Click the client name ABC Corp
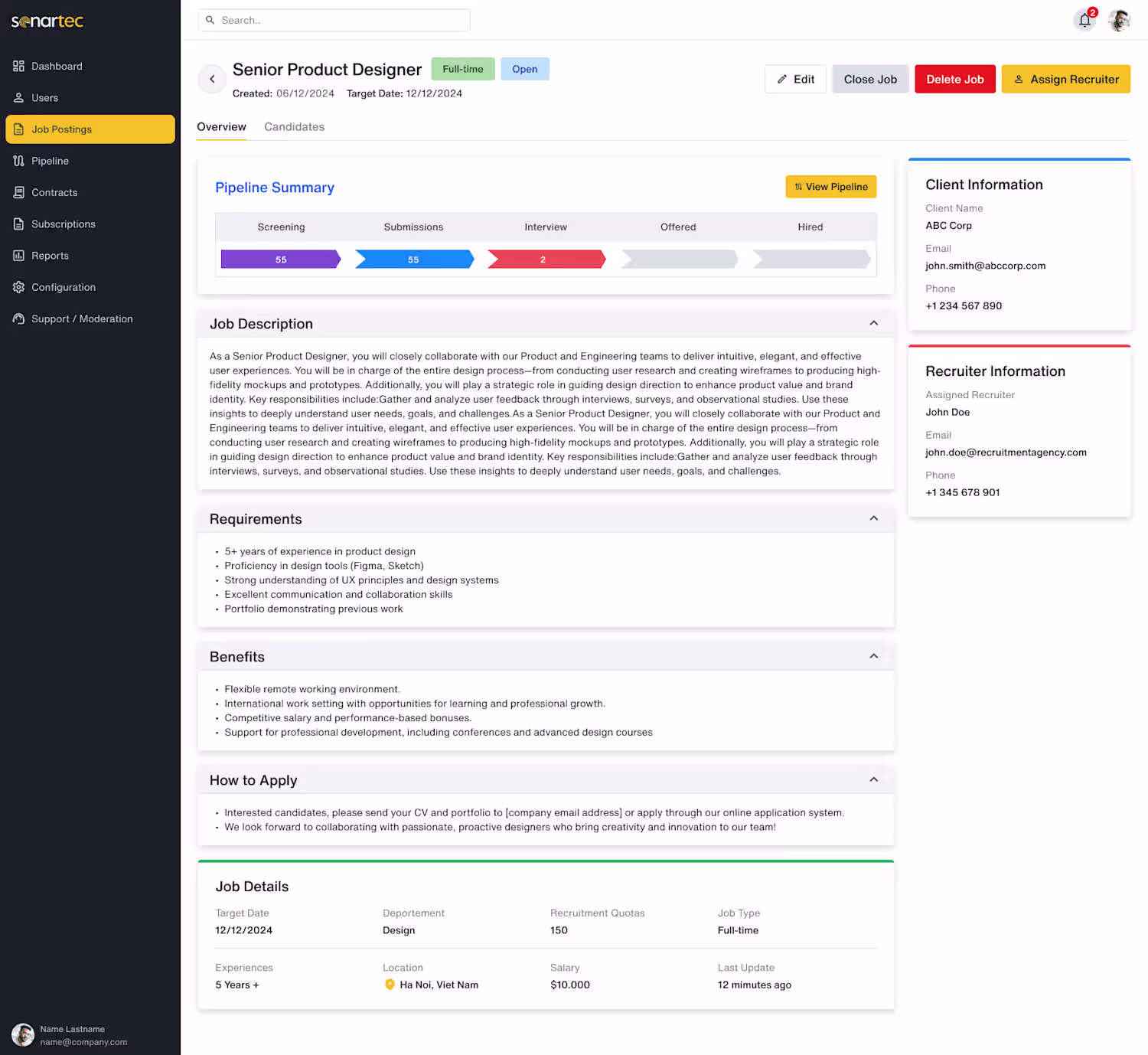This screenshot has width=1148, height=1055. 949,226
